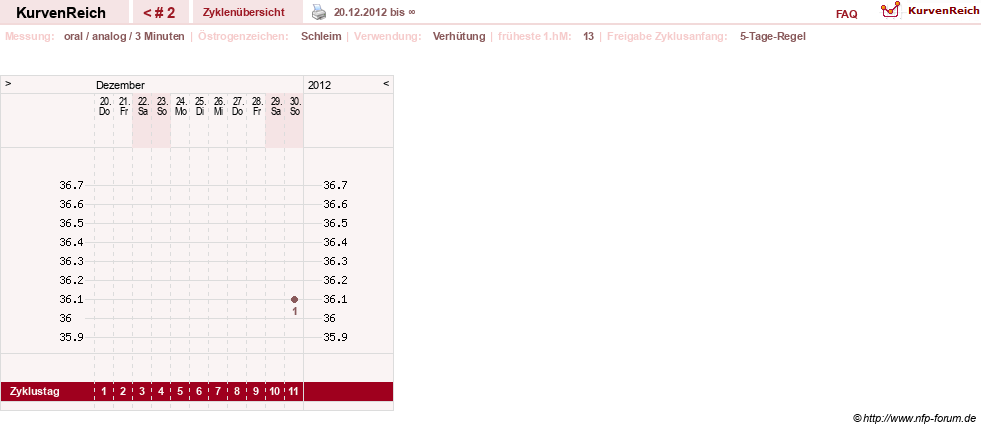Select date column 23. So

[x=161, y=106]
